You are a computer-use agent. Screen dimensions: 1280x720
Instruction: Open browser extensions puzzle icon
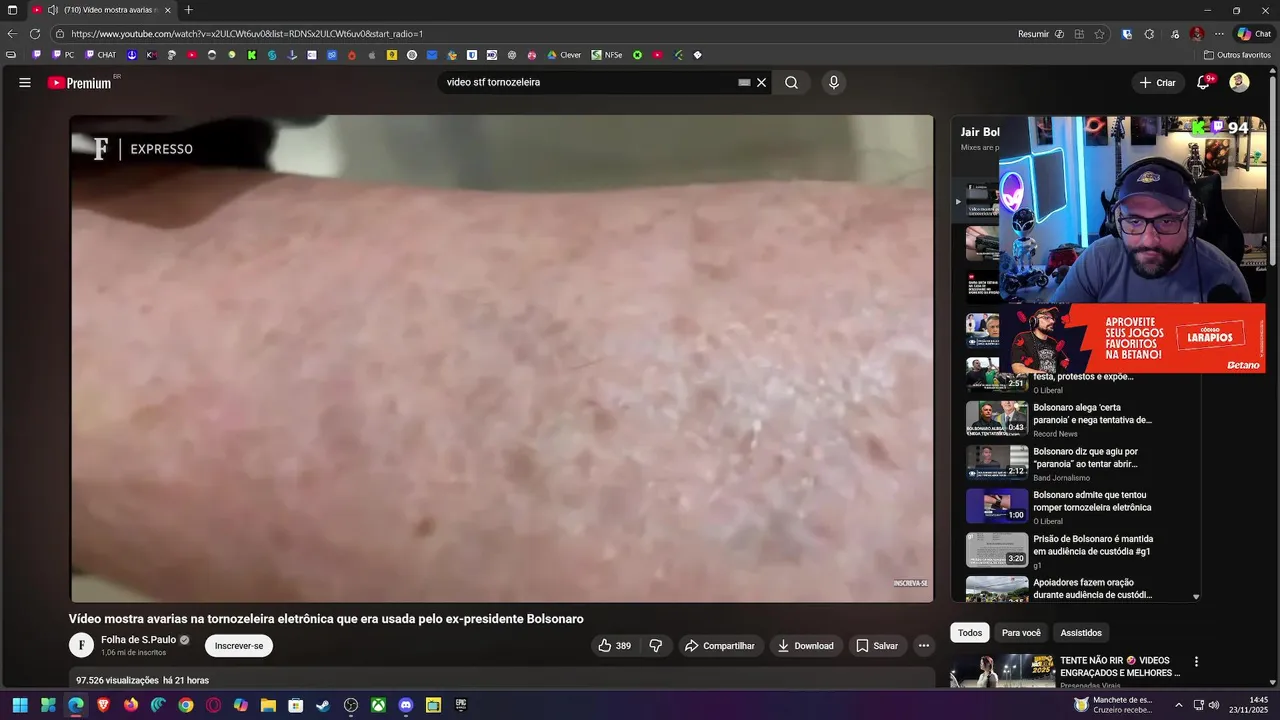point(1149,34)
